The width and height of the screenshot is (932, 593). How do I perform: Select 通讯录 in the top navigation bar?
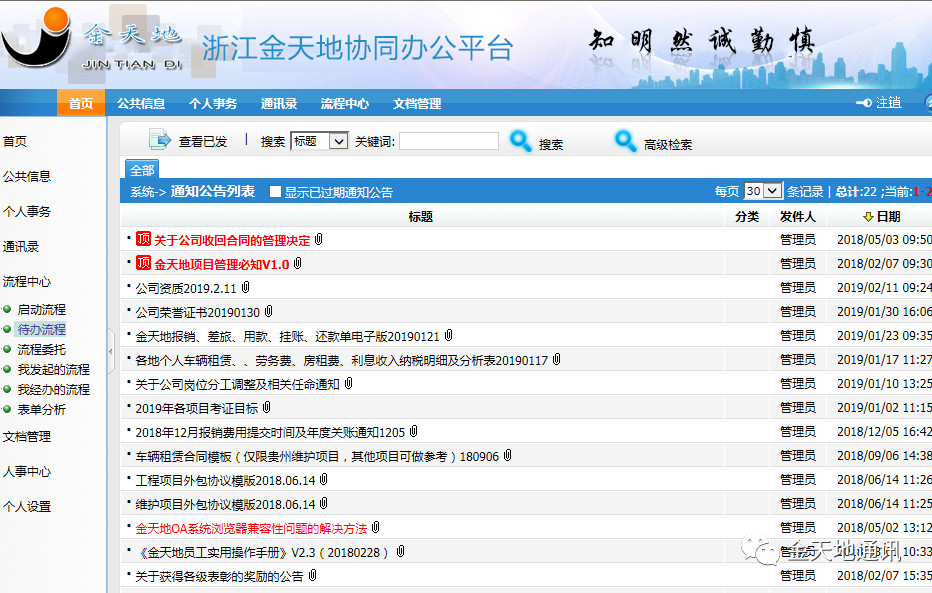(279, 103)
